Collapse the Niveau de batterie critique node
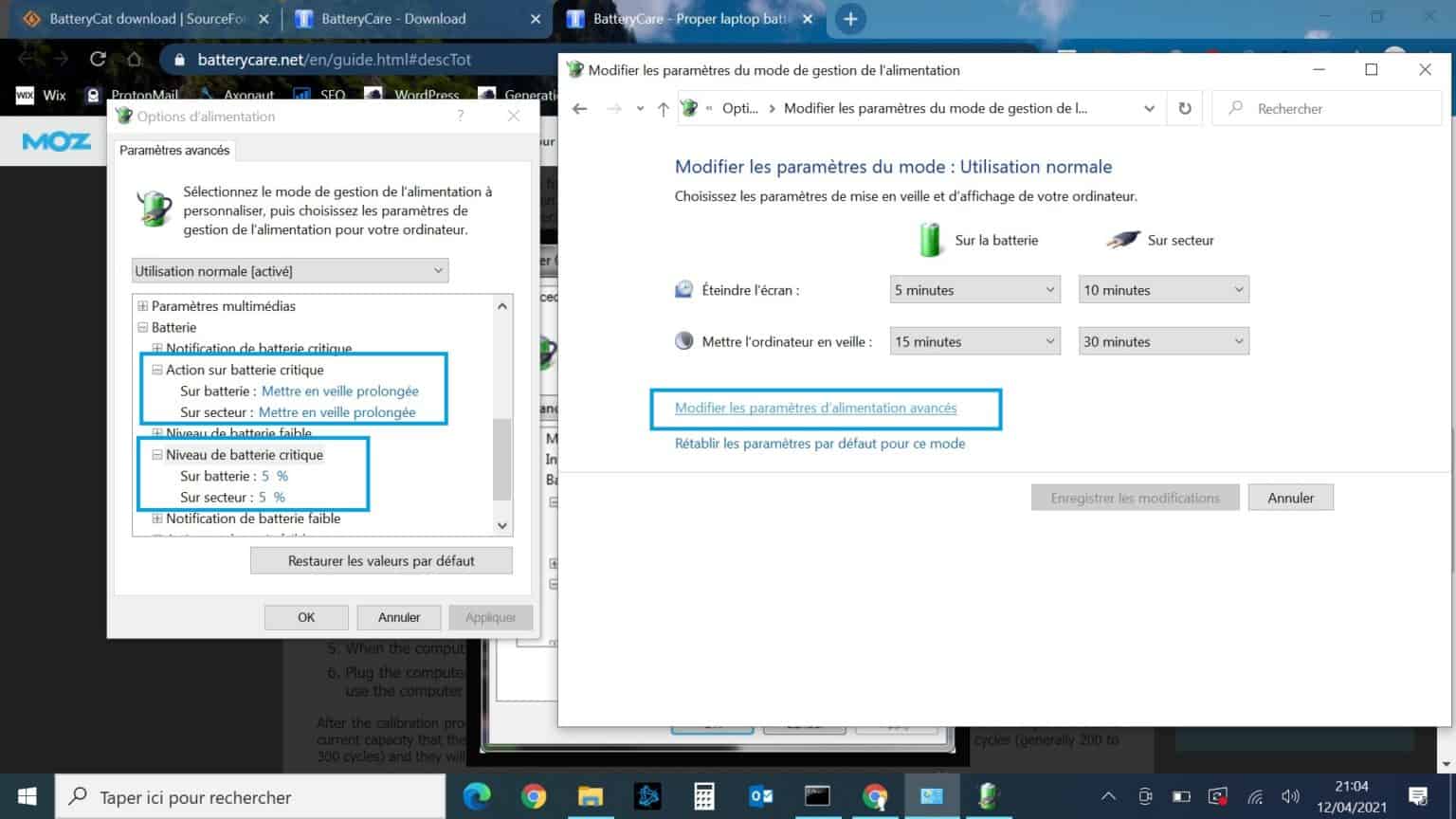This screenshot has width=1456, height=819. 157,455
